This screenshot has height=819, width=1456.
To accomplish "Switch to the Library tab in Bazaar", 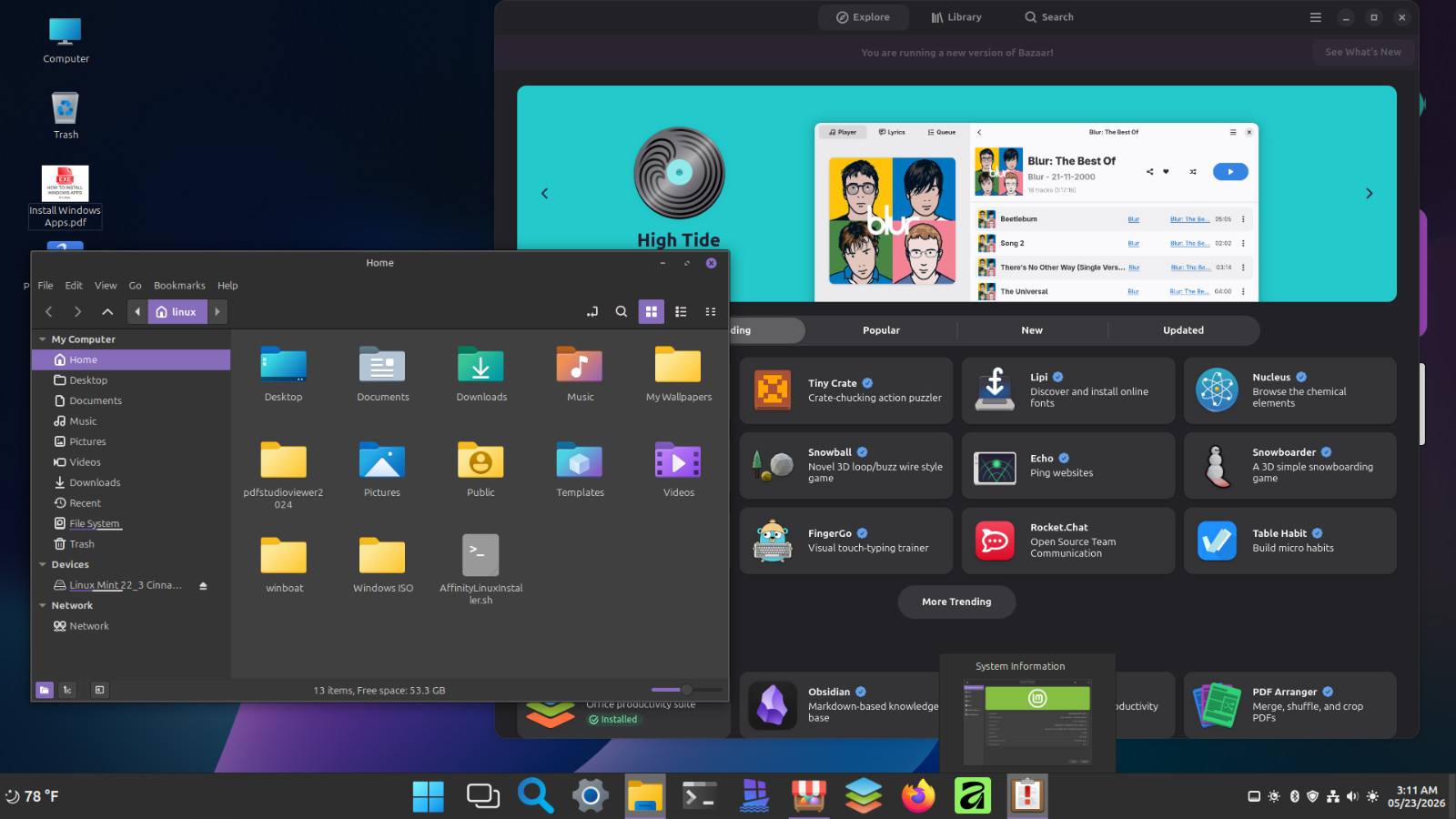I will point(956,17).
